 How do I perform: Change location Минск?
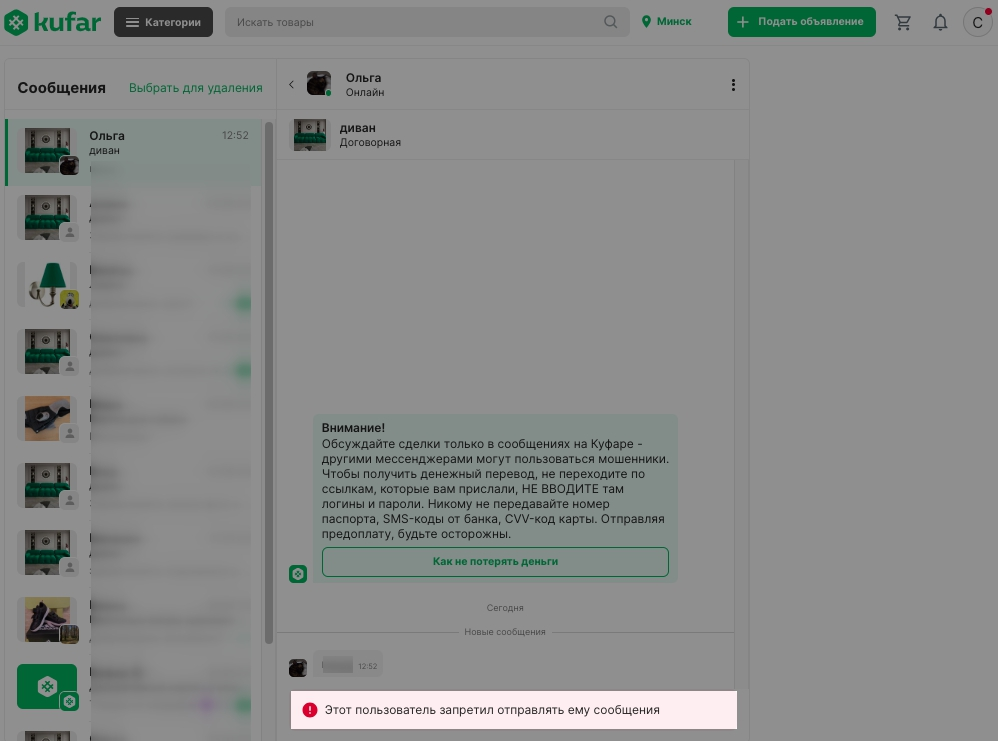(x=666, y=22)
